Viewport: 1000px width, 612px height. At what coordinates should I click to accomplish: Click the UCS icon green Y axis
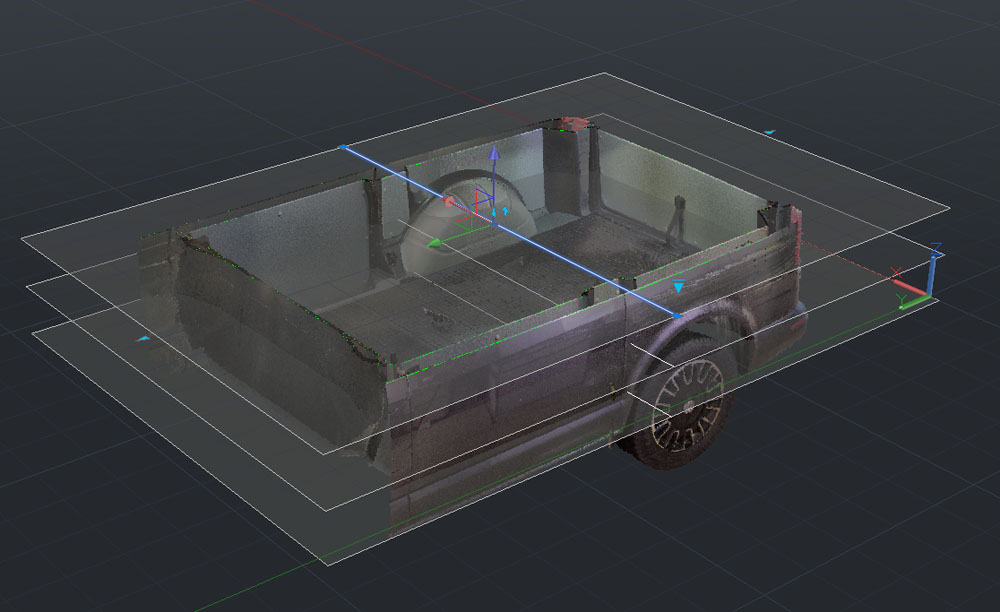915,303
